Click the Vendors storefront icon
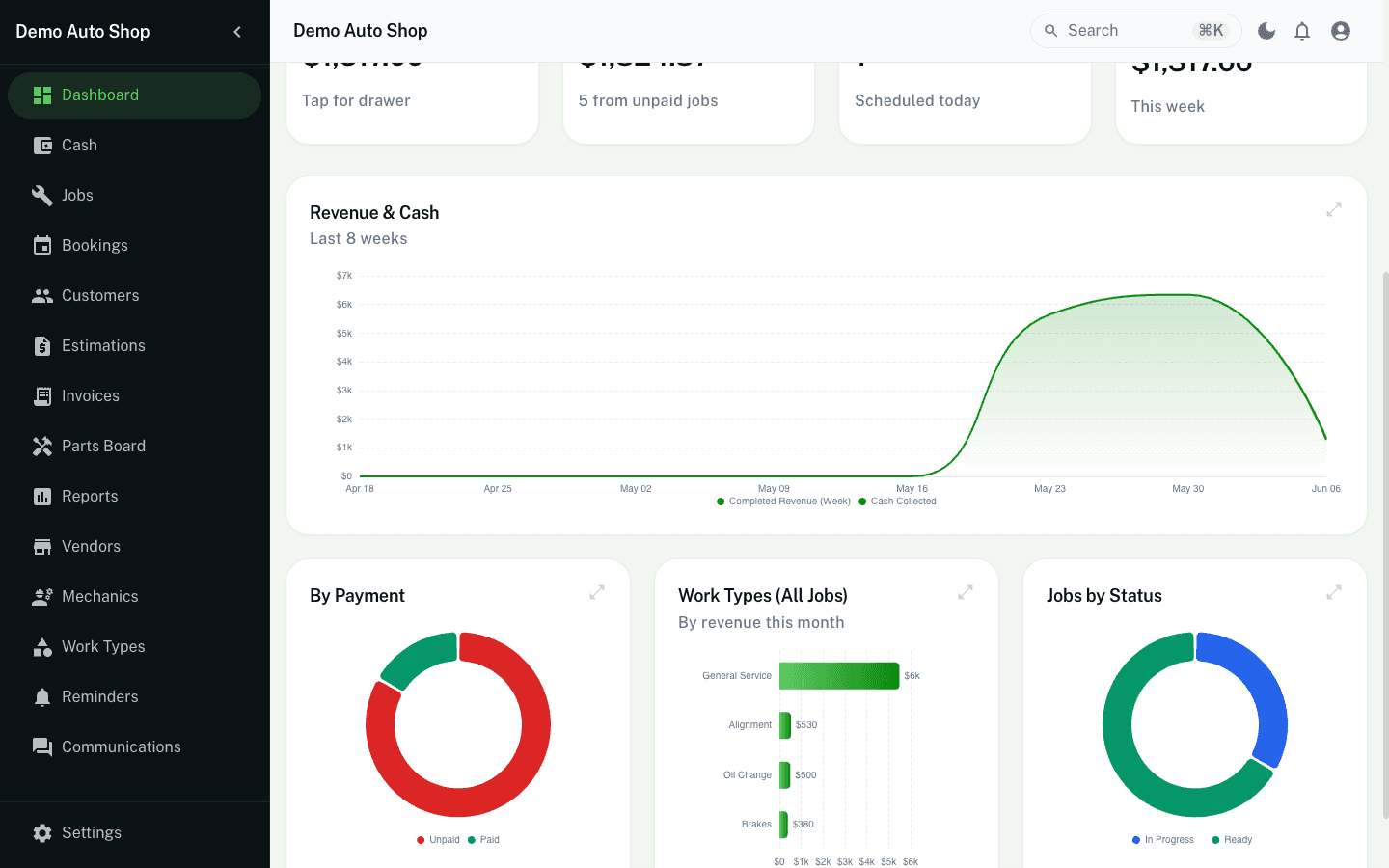 pyautogui.click(x=42, y=546)
